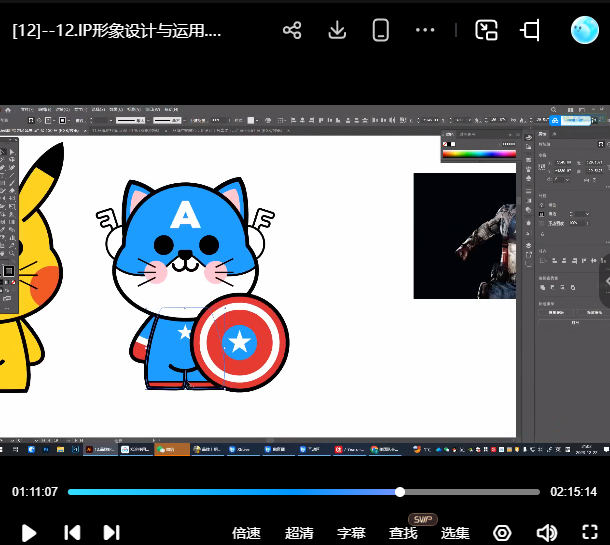This screenshot has height=545, width=610.
Task: Click the share icon in the top bar
Action: point(292,30)
